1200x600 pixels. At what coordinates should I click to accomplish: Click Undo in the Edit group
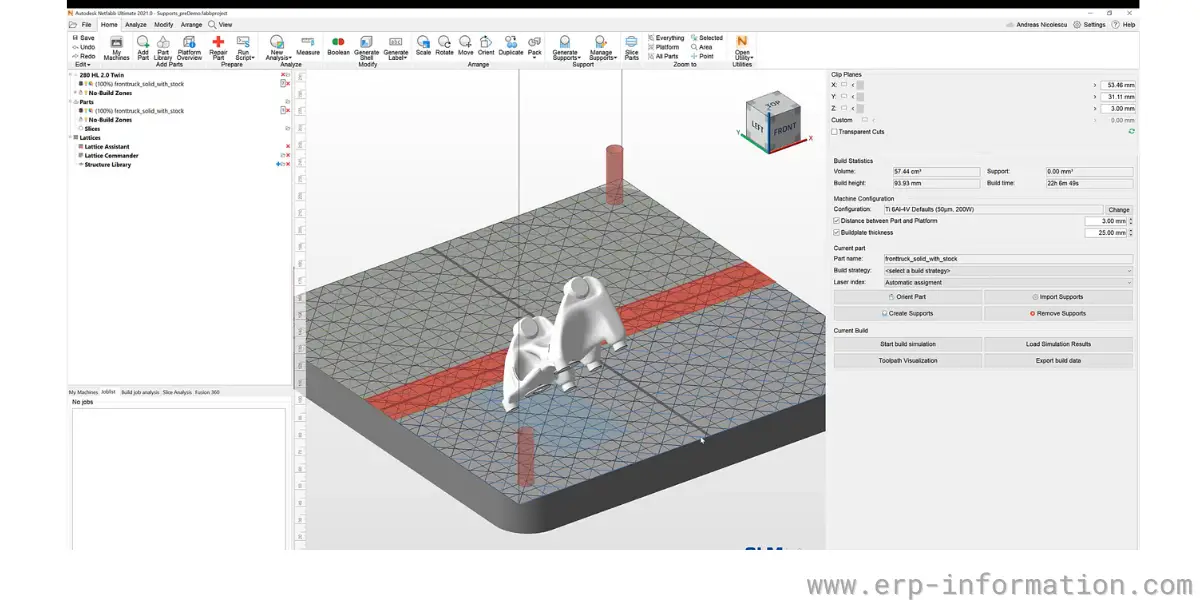pos(84,47)
